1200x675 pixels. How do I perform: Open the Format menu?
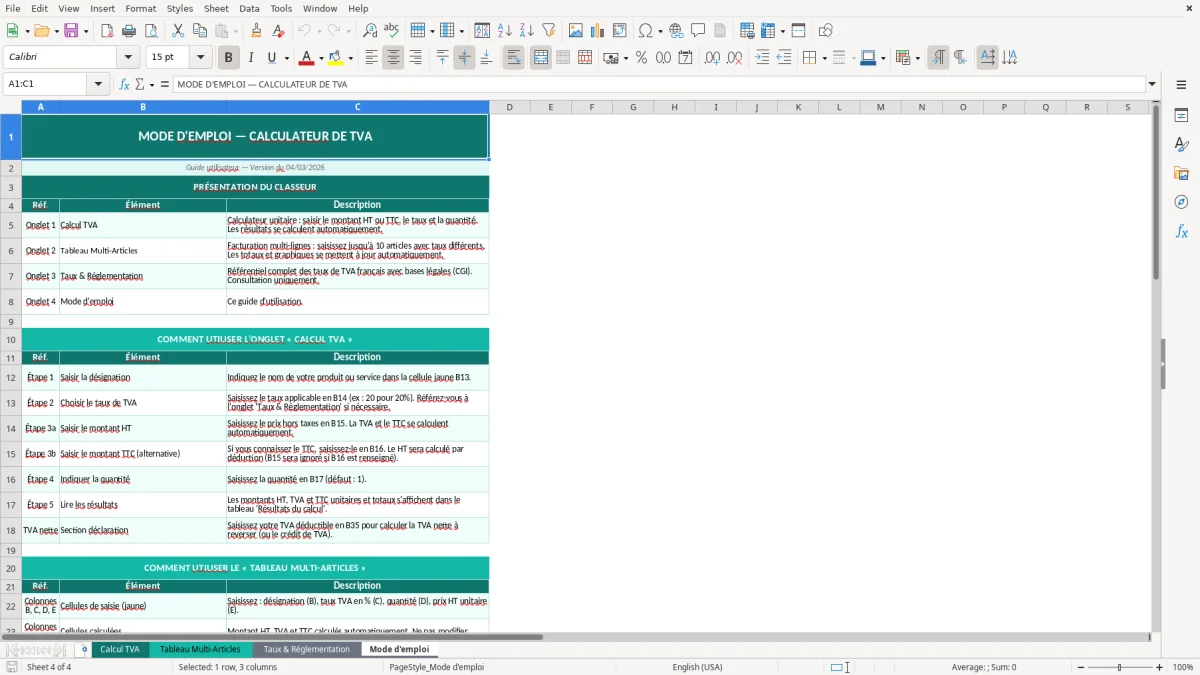coord(140,8)
